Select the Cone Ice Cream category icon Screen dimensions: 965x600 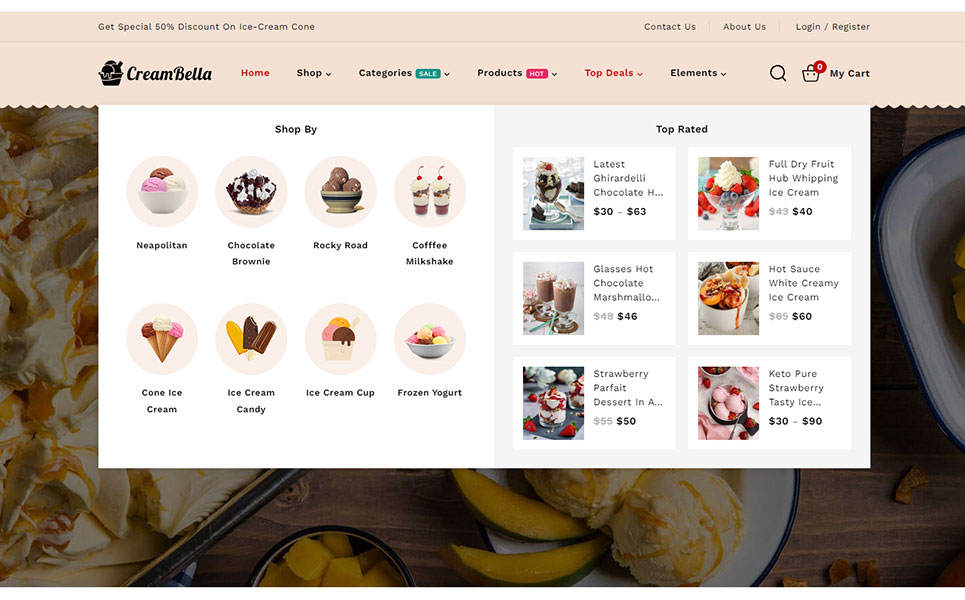point(162,338)
